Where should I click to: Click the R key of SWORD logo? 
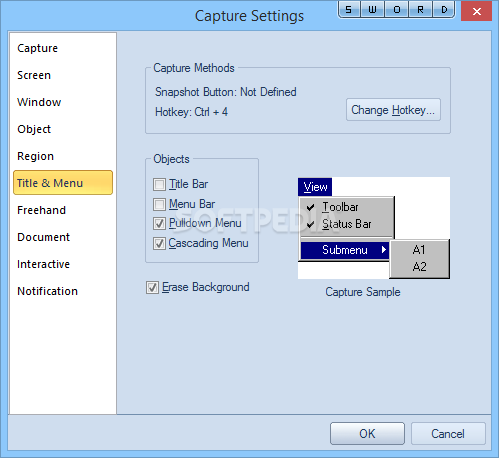(420, 9)
